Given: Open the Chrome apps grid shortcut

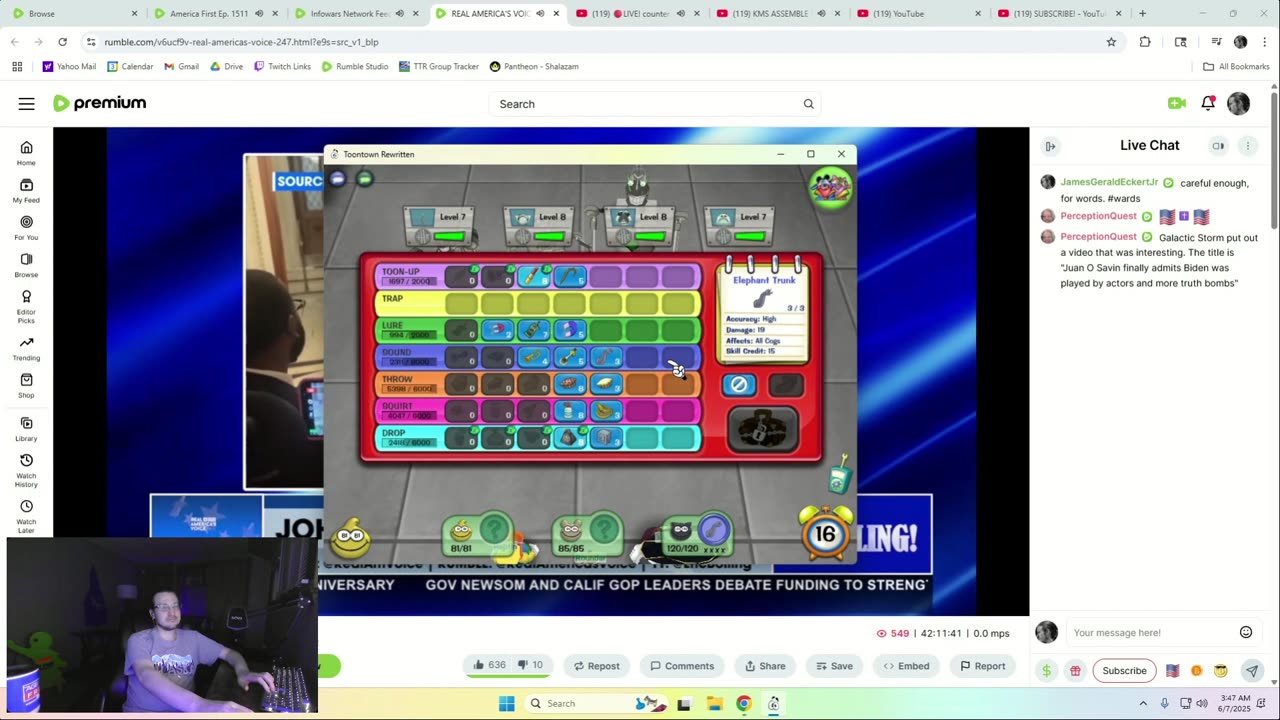Looking at the screenshot, I should [x=17, y=66].
